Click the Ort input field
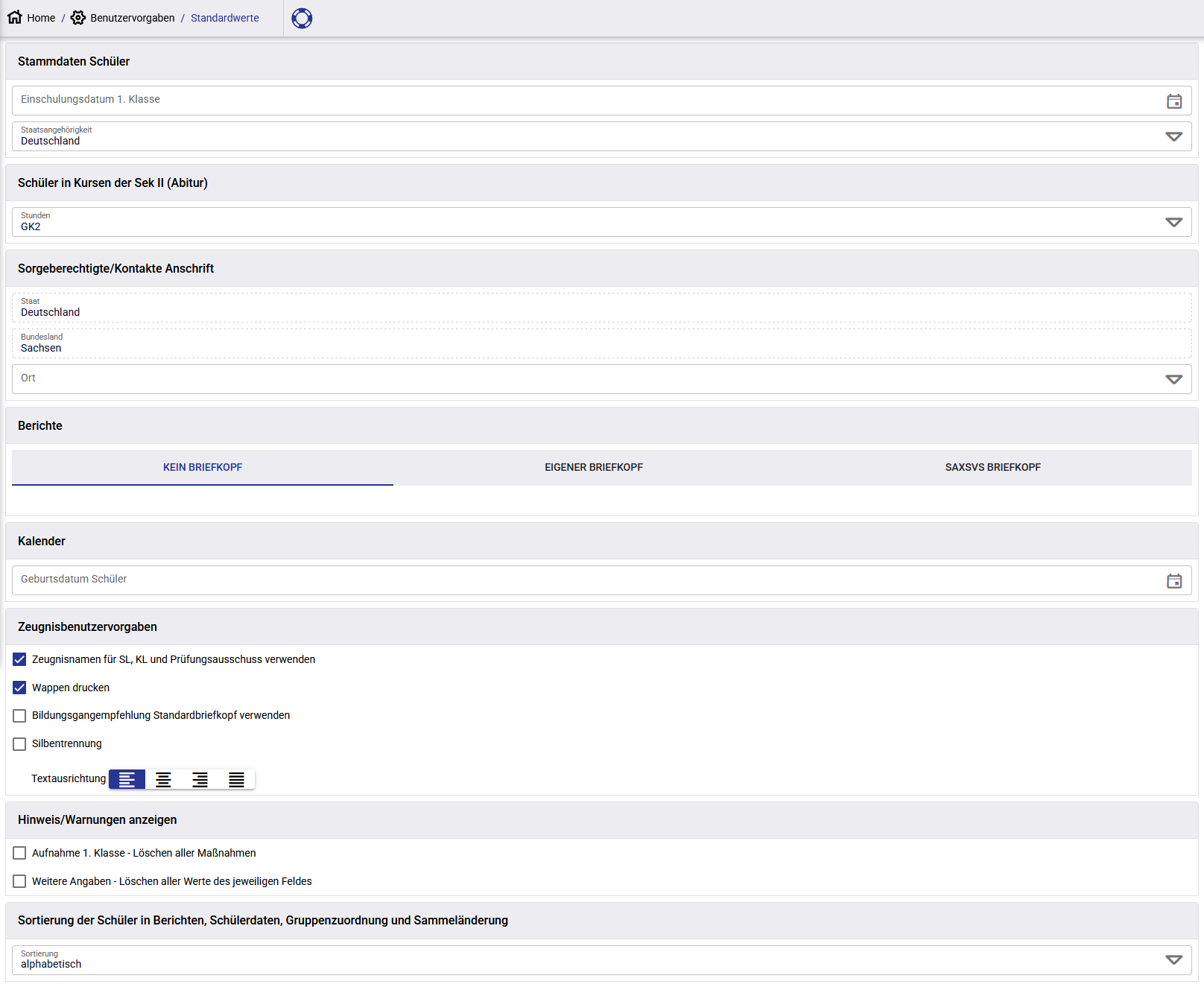This screenshot has width=1204, height=987. pos(581,379)
